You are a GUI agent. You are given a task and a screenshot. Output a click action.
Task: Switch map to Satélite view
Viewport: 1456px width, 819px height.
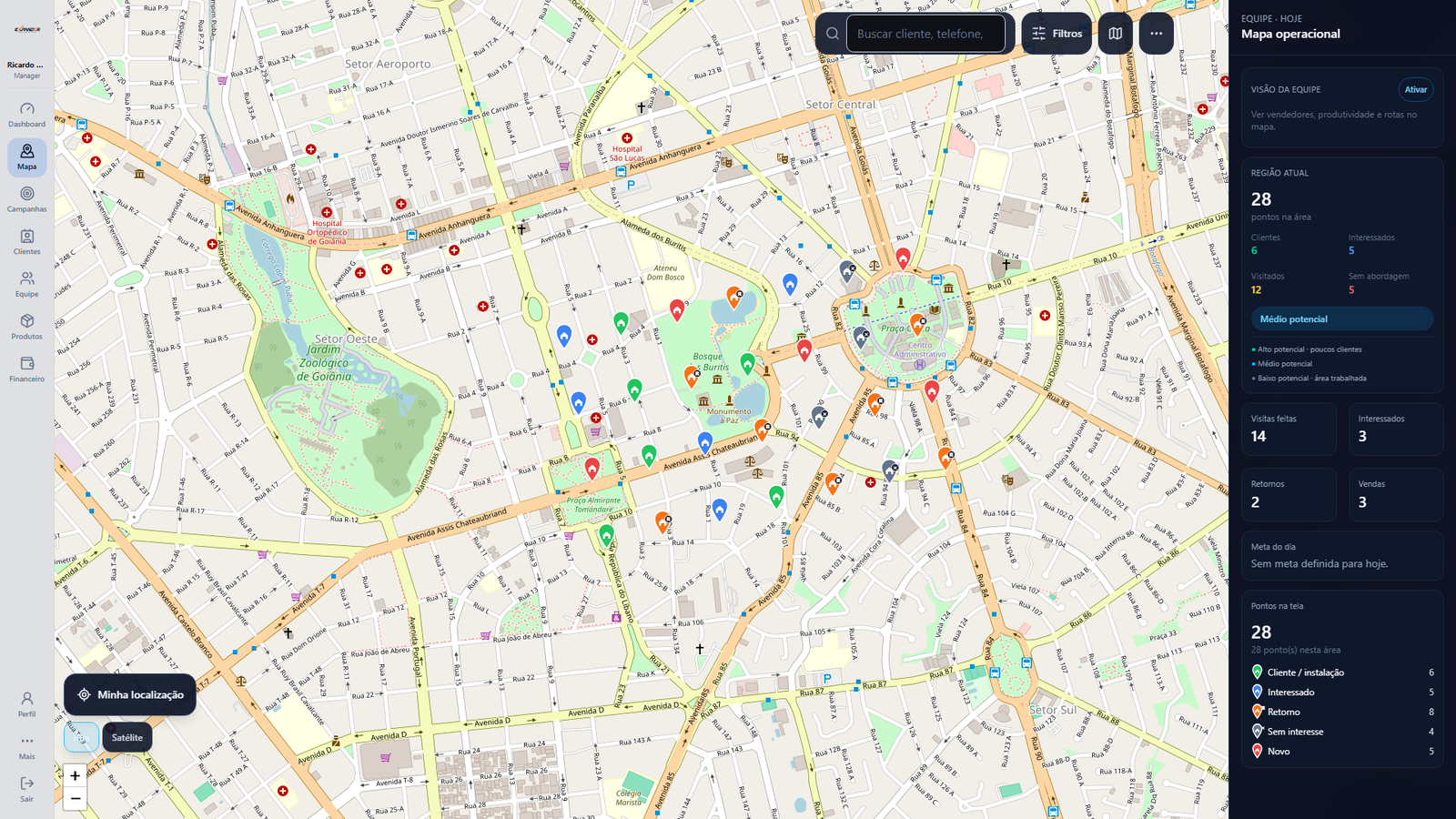[x=127, y=737]
